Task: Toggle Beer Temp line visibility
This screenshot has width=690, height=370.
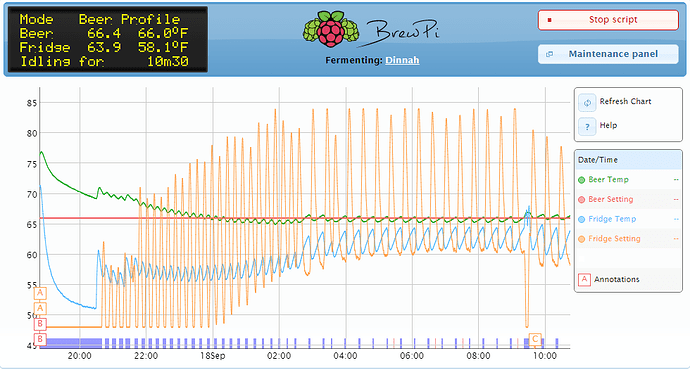Action: [628, 180]
